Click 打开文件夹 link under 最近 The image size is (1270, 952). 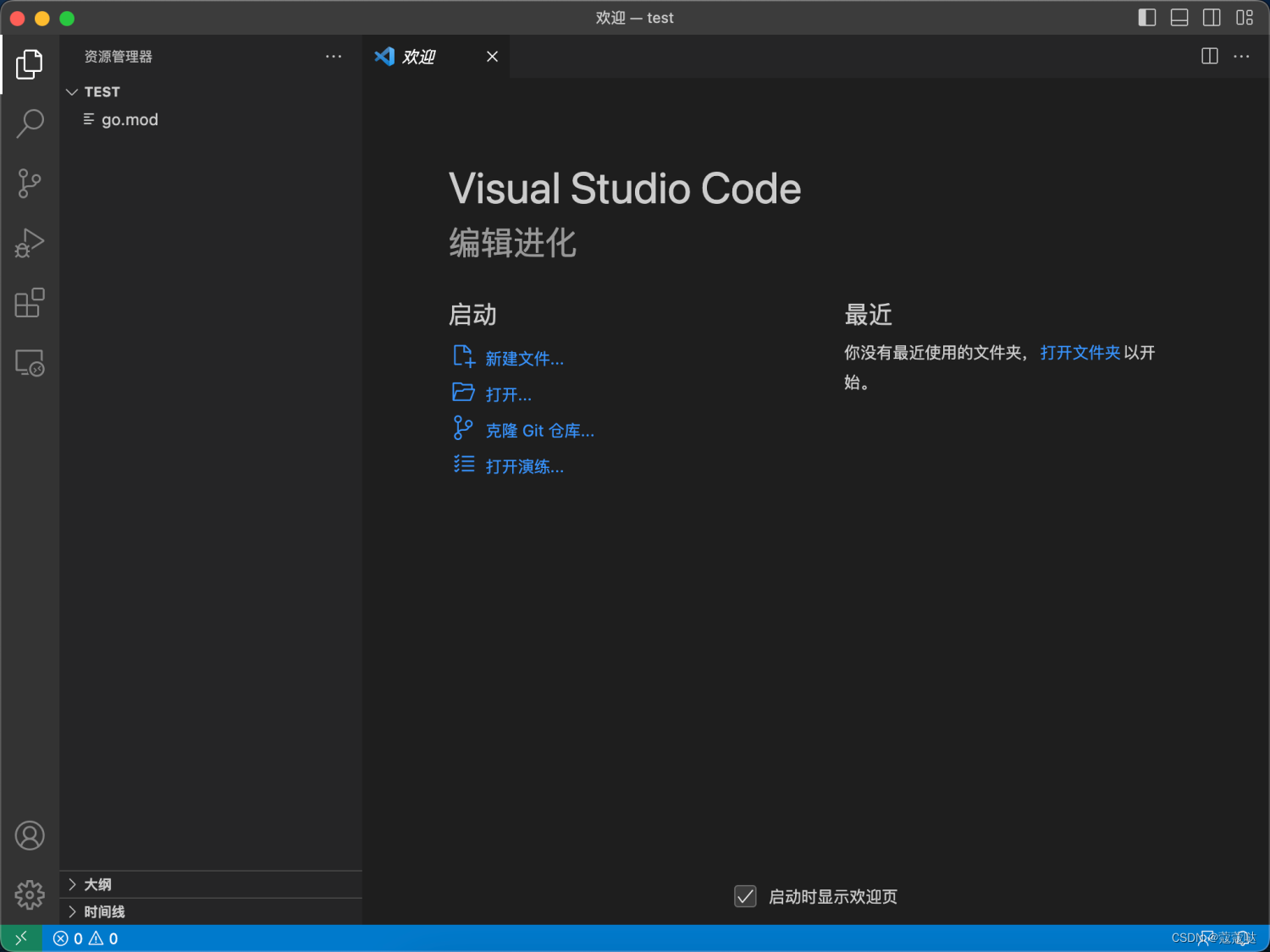click(1080, 353)
